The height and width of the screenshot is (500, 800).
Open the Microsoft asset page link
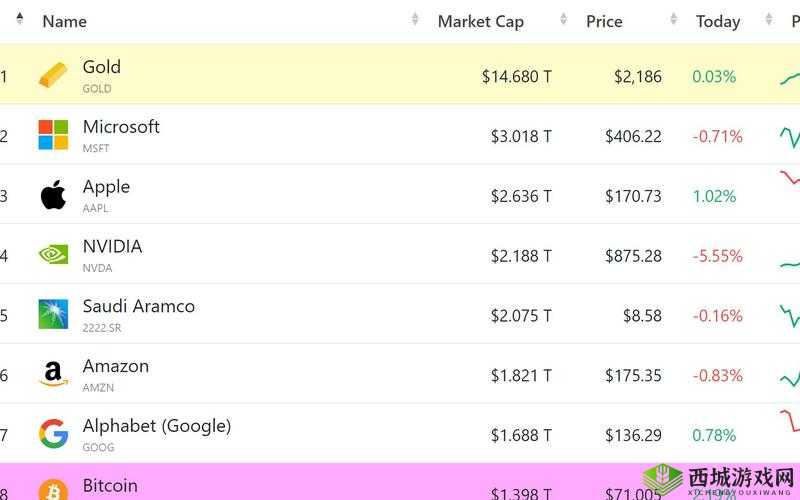click(121, 127)
